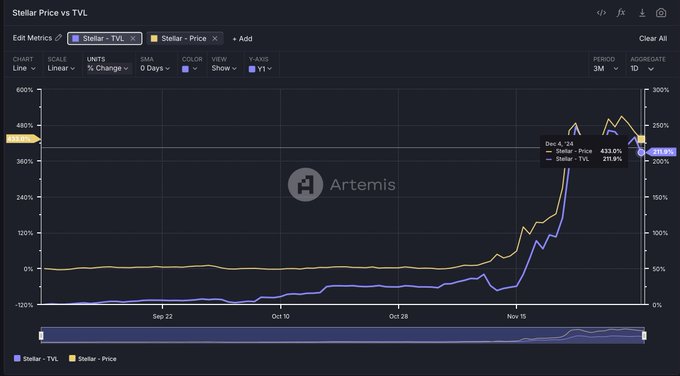
Task: Open the Chart type Line dropdown
Action: [24, 69]
